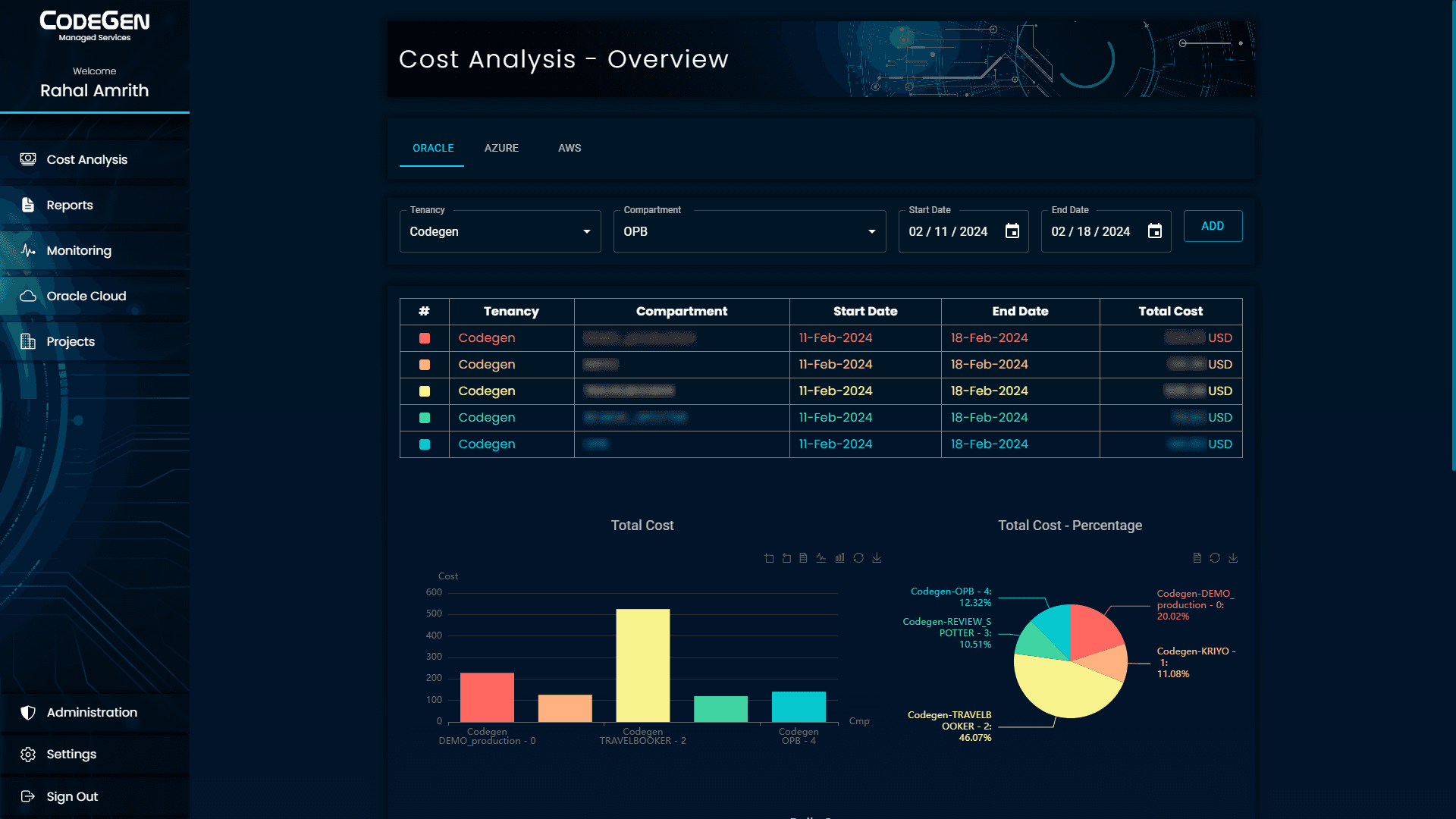Click the yellow TRAVELBOOKER bar in chart

pyautogui.click(x=643, y=665)
